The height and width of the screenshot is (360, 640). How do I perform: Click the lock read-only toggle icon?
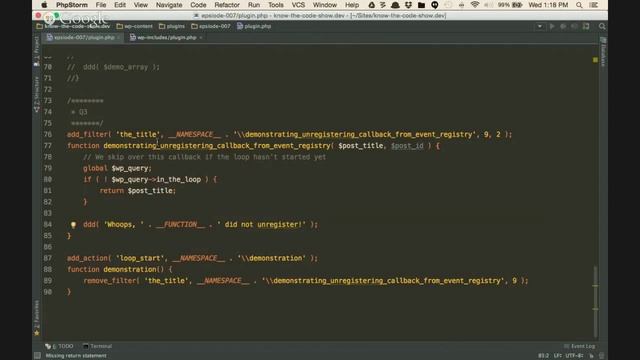click(x=591, y=356)
